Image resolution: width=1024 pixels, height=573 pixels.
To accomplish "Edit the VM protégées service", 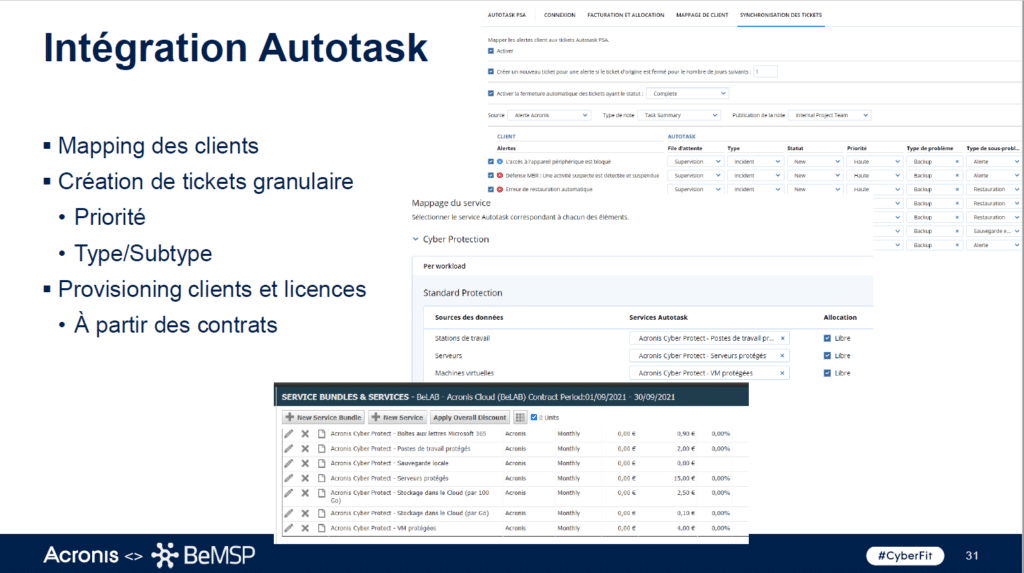I will [289, 528].
